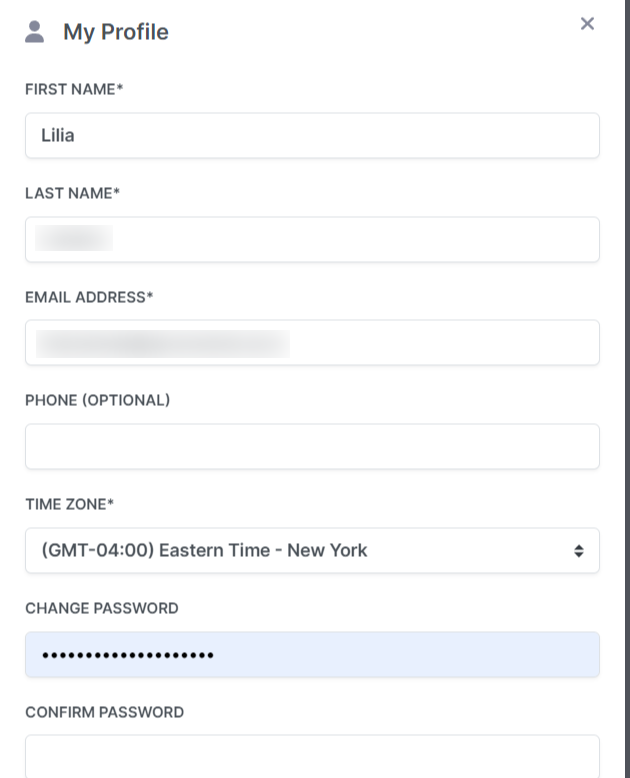Viewport: 630px width, 778px height.
Task: Click the My Profile heading text
Action: point(116,32)
